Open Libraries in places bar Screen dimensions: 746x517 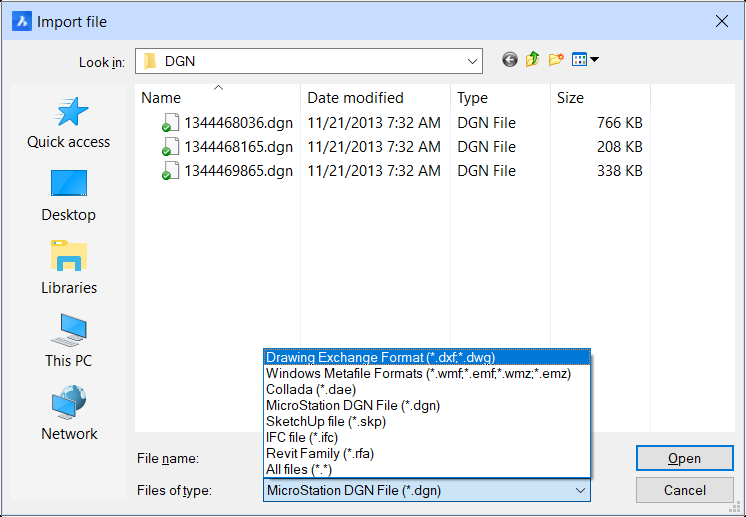68,269
